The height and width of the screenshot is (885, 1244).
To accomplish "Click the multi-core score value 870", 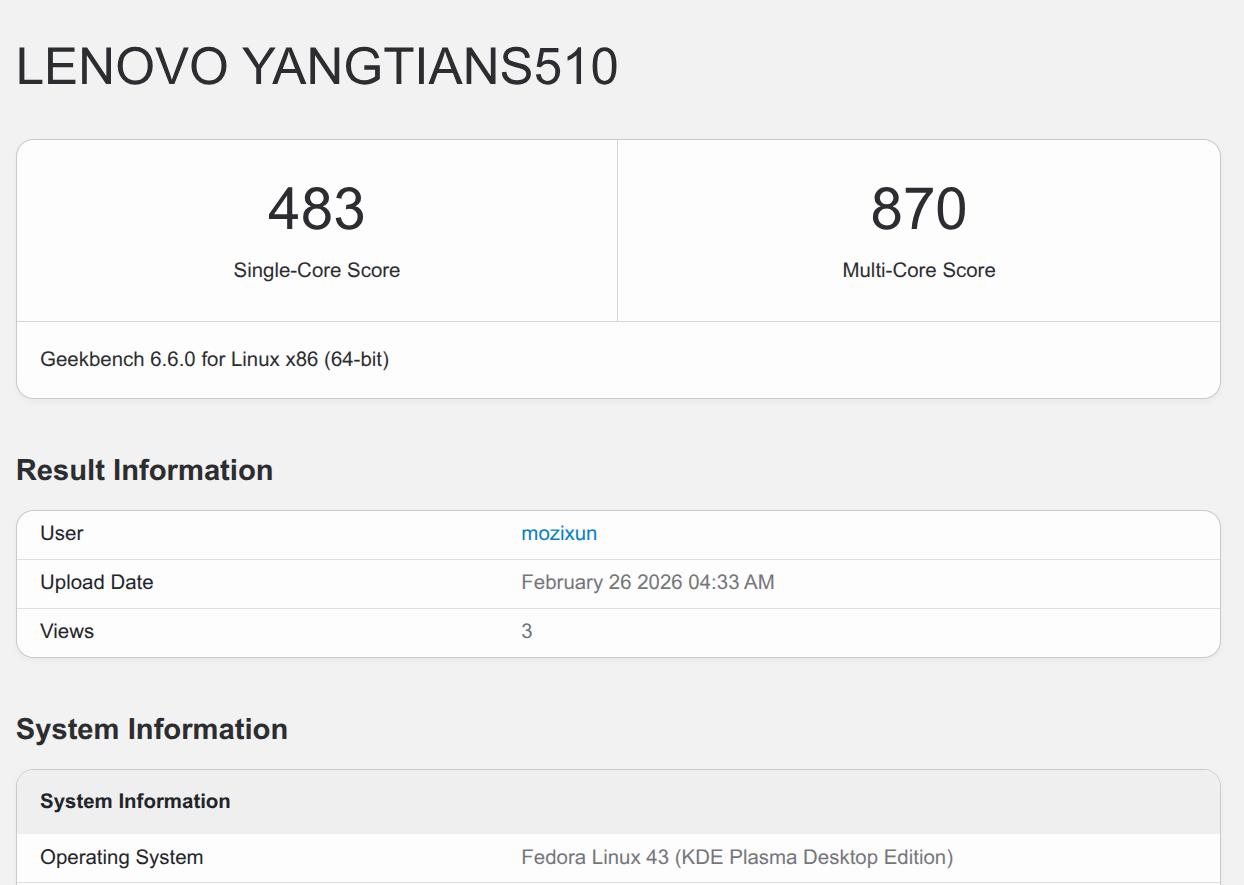I will [918, 209].
